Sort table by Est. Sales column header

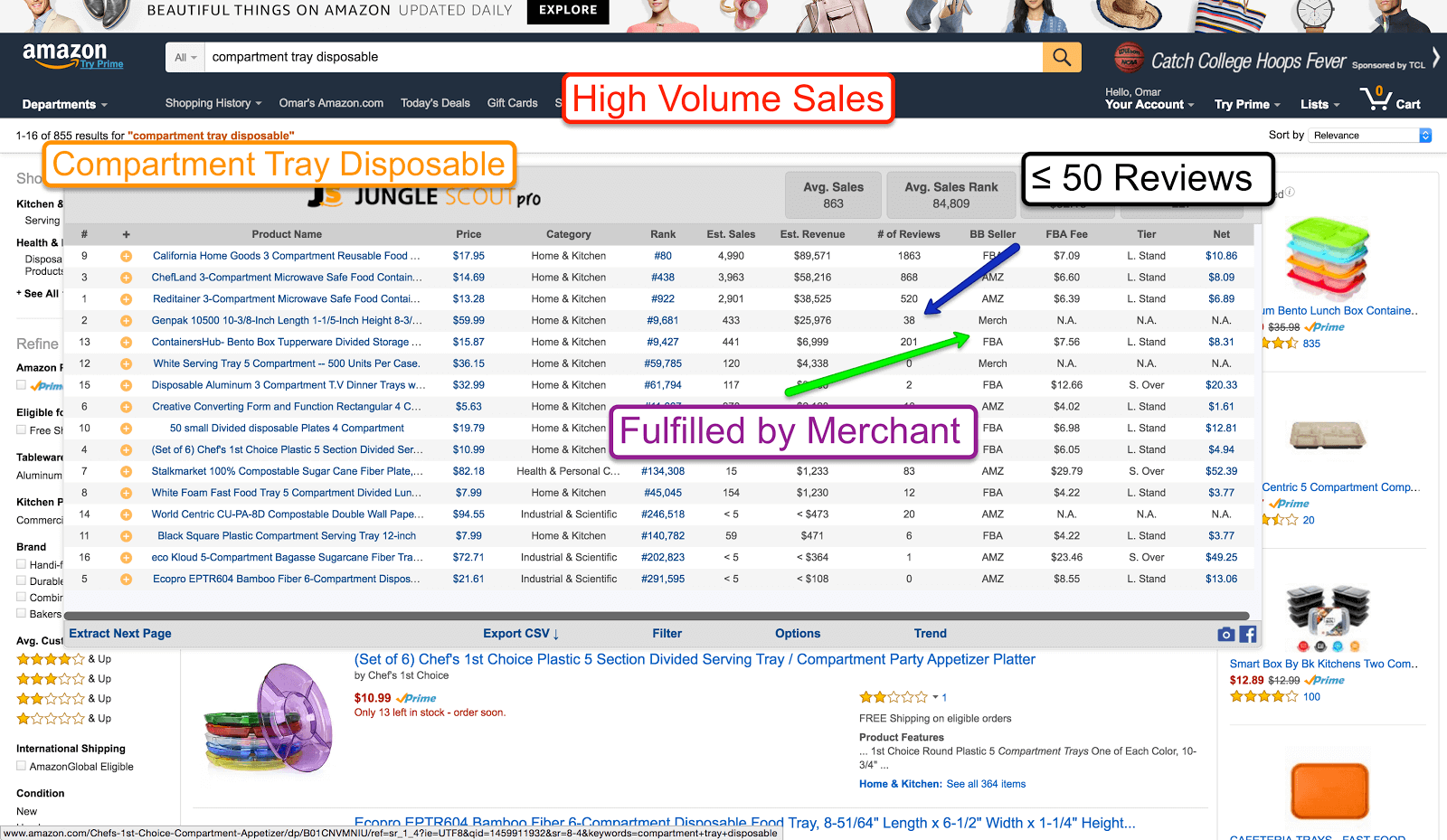(731, 234)
